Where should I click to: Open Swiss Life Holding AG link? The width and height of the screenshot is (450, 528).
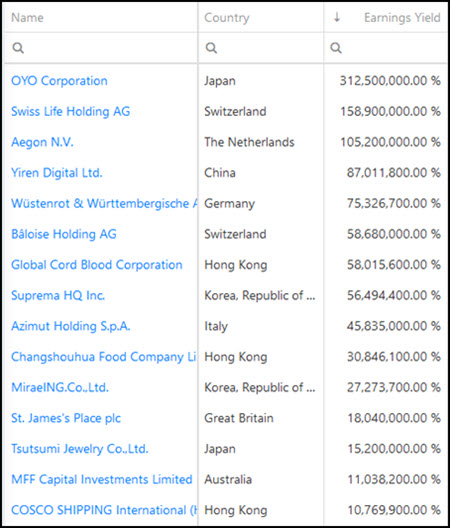pos(70,111)
